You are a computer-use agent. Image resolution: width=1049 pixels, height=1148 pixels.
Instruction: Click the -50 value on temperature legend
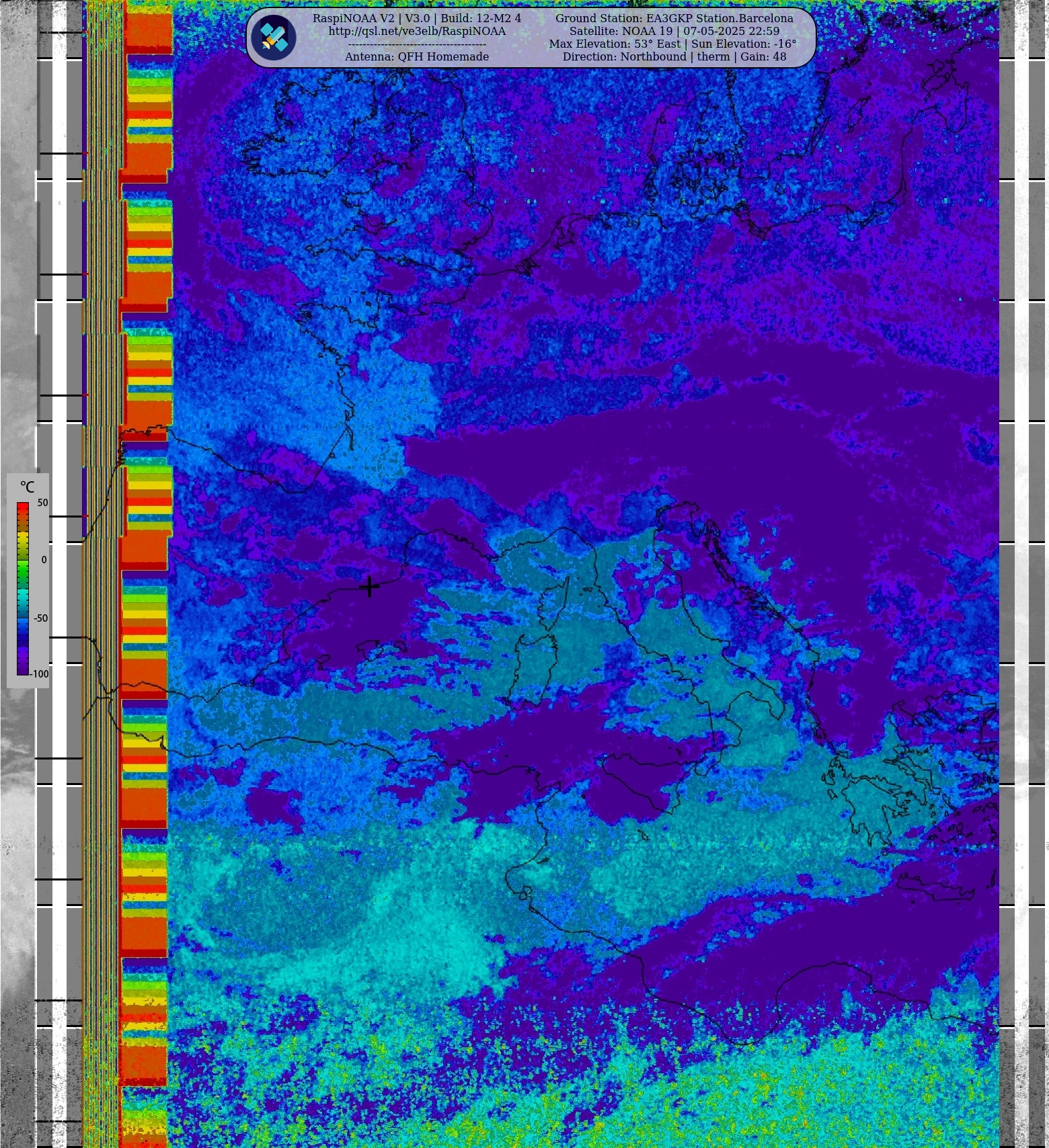point(40,618)
